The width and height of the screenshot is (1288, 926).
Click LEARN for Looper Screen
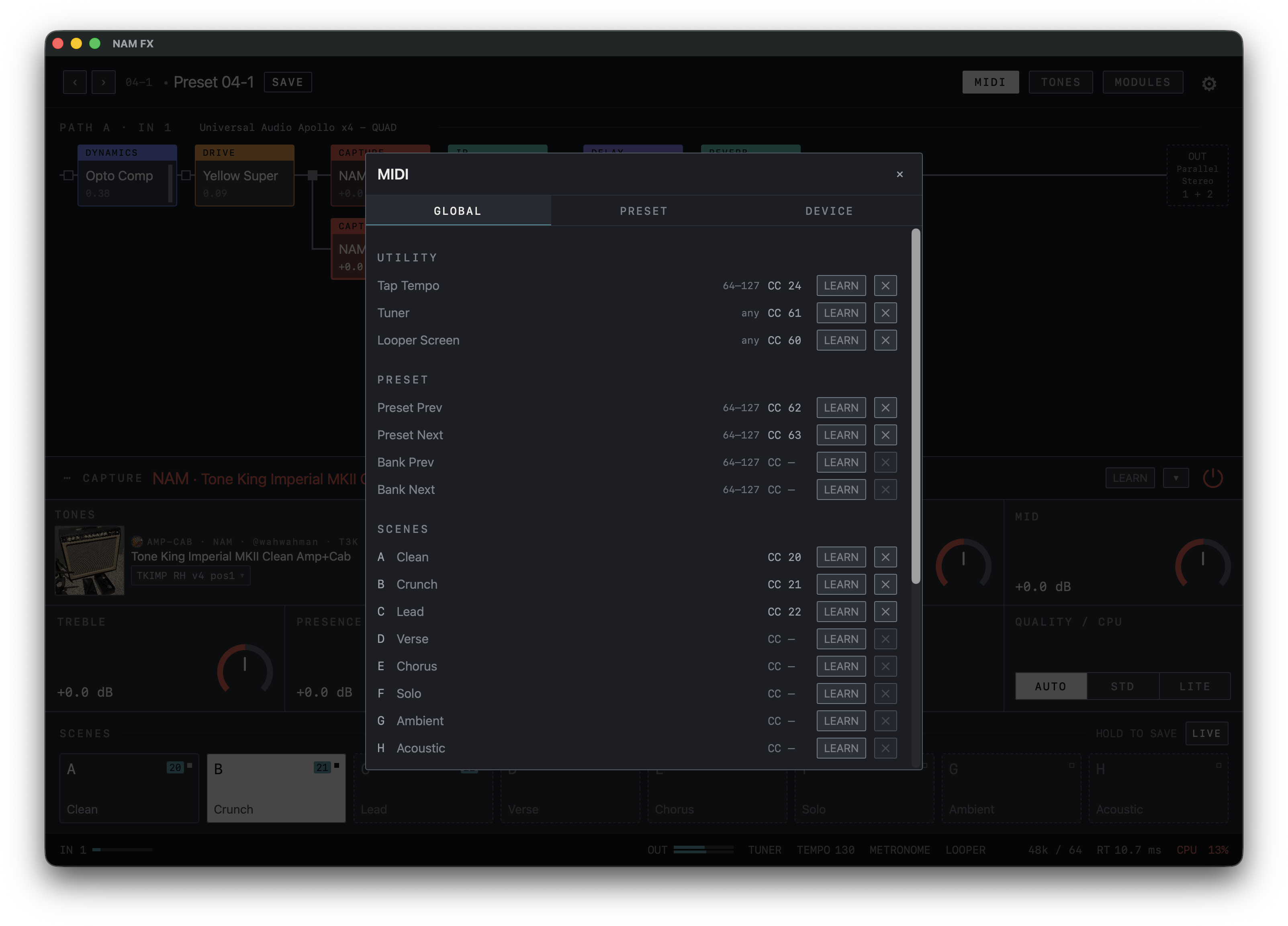(841, 340)
